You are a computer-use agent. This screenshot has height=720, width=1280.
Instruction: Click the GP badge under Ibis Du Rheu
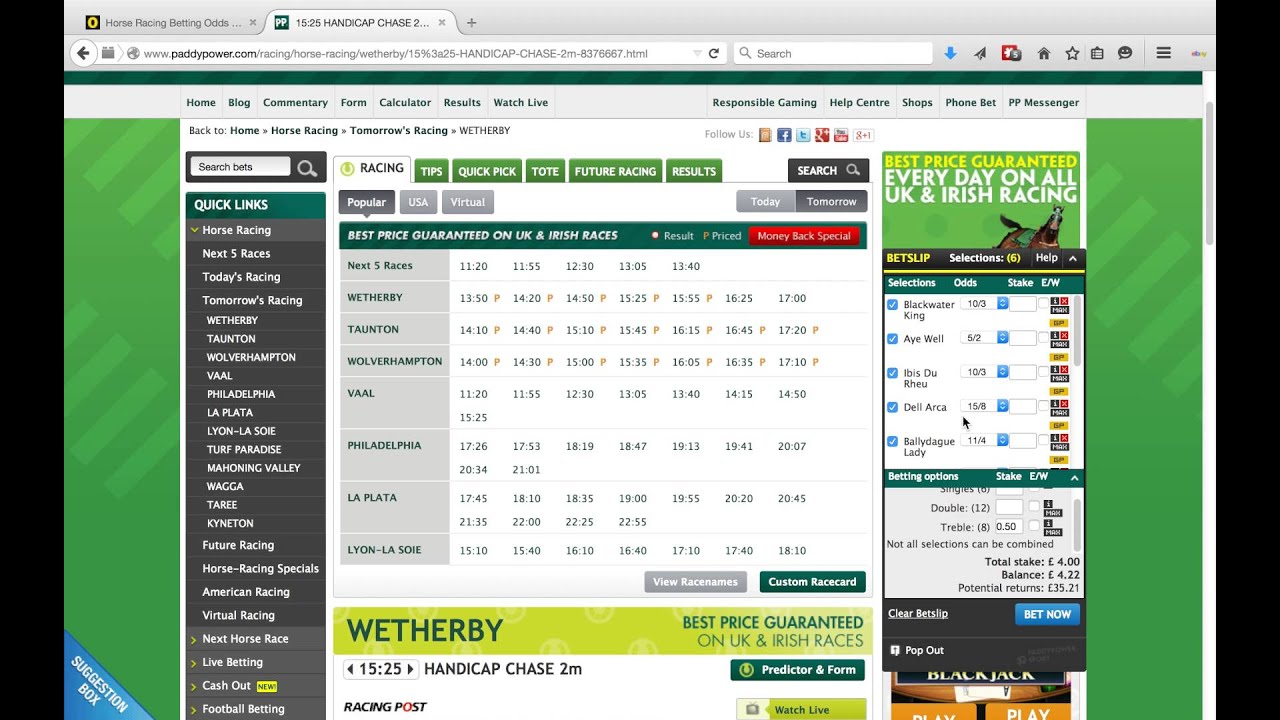tap(1059, 391)
